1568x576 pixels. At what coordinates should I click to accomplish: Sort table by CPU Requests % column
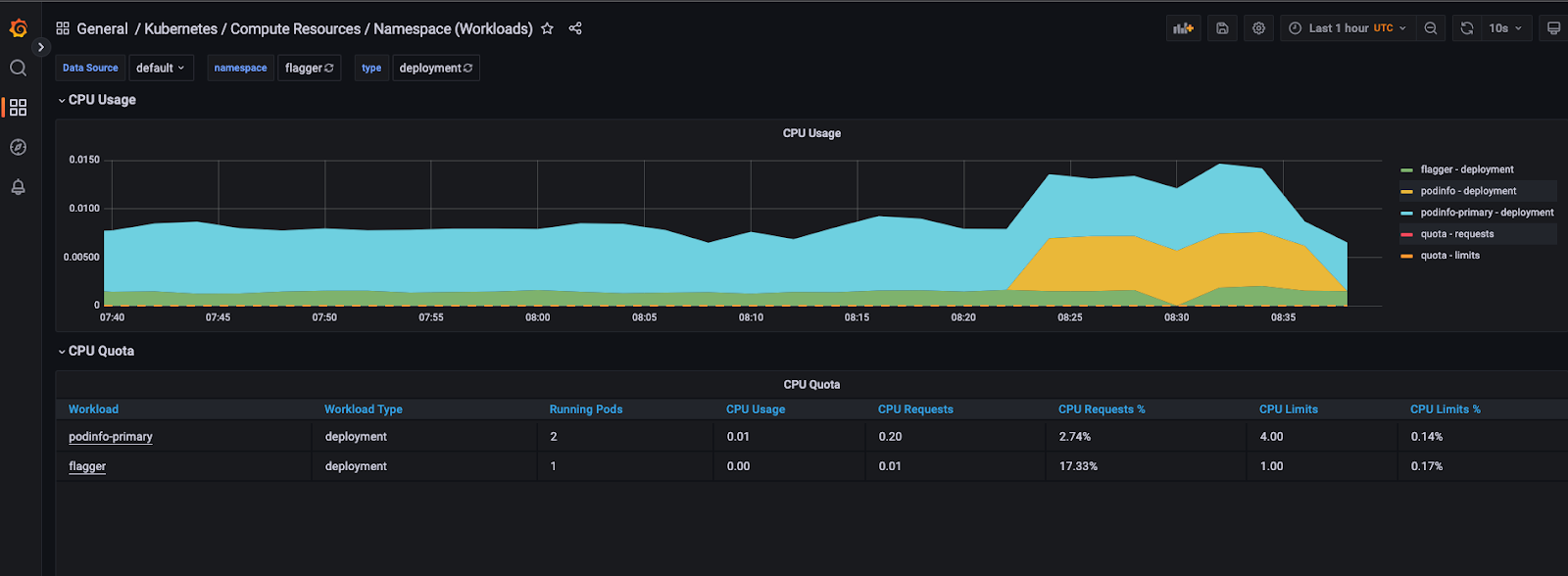click(1102, 409)
